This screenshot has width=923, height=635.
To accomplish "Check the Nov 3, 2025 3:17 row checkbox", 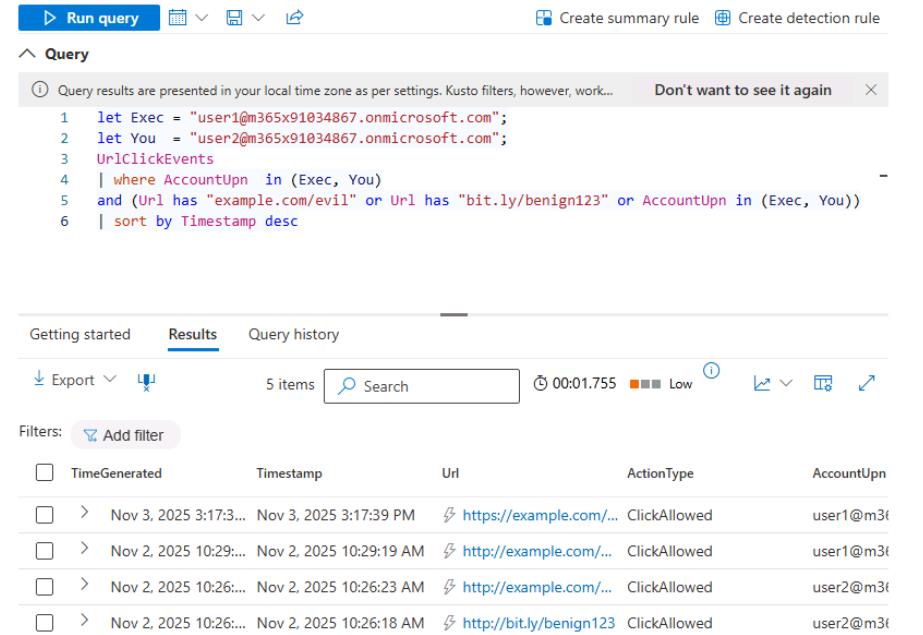I will (x=42, y=515).
